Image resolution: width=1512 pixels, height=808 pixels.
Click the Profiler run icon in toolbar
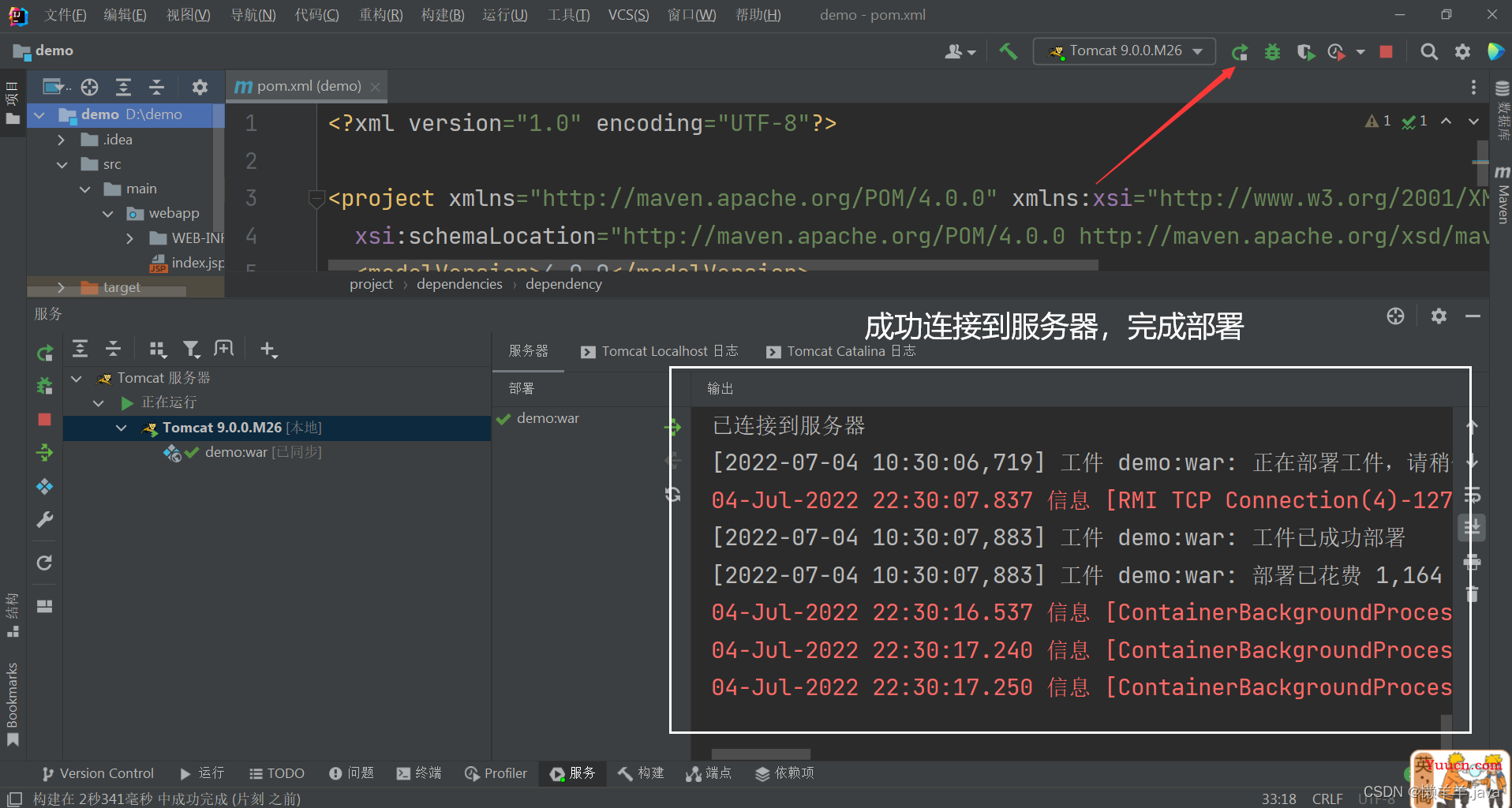(x=1336, y=52)
